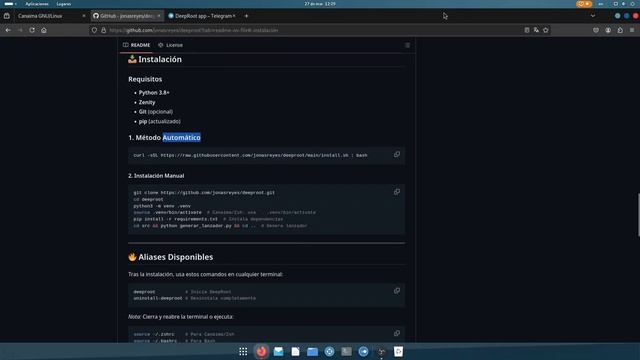
Task: Translate this page icon in address bar
Action: pyautogui.click(x=536, y=30)
